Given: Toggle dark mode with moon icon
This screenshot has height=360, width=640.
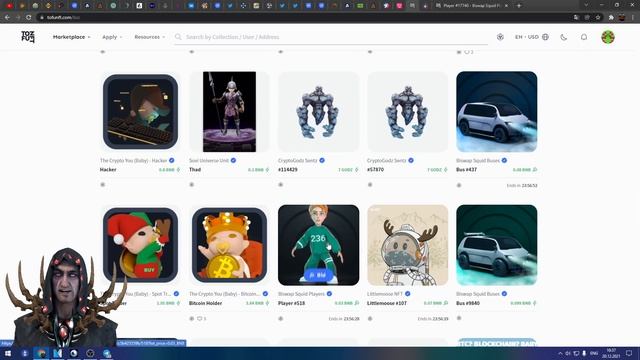Looking at the screenshot, I should pyautogui.click(x=564, y=37).
